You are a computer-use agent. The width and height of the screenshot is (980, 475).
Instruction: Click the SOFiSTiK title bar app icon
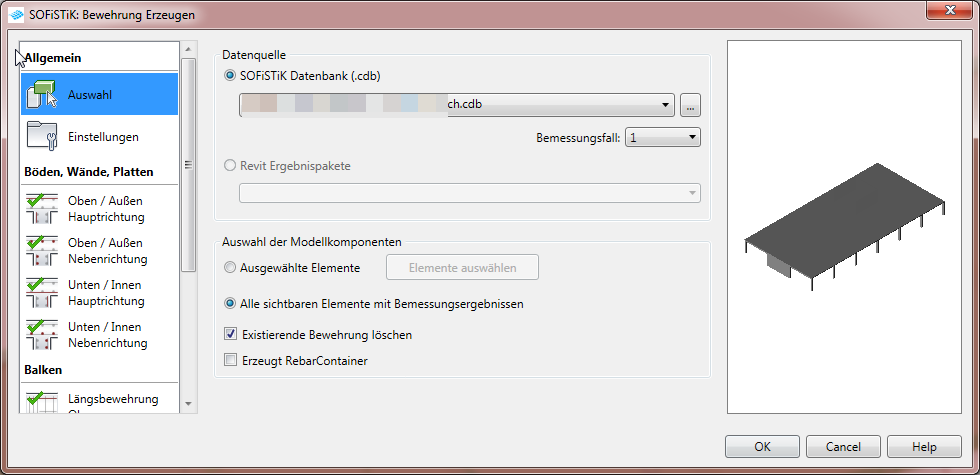tap(17, 15)
